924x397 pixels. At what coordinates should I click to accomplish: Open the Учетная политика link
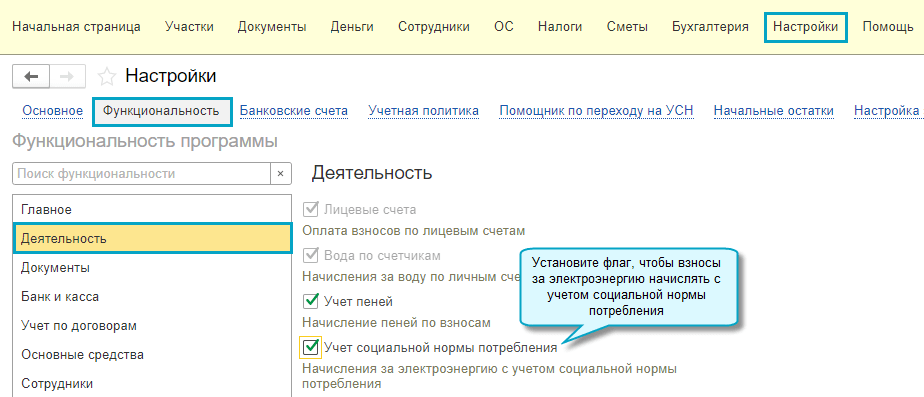tap(423, 111)
